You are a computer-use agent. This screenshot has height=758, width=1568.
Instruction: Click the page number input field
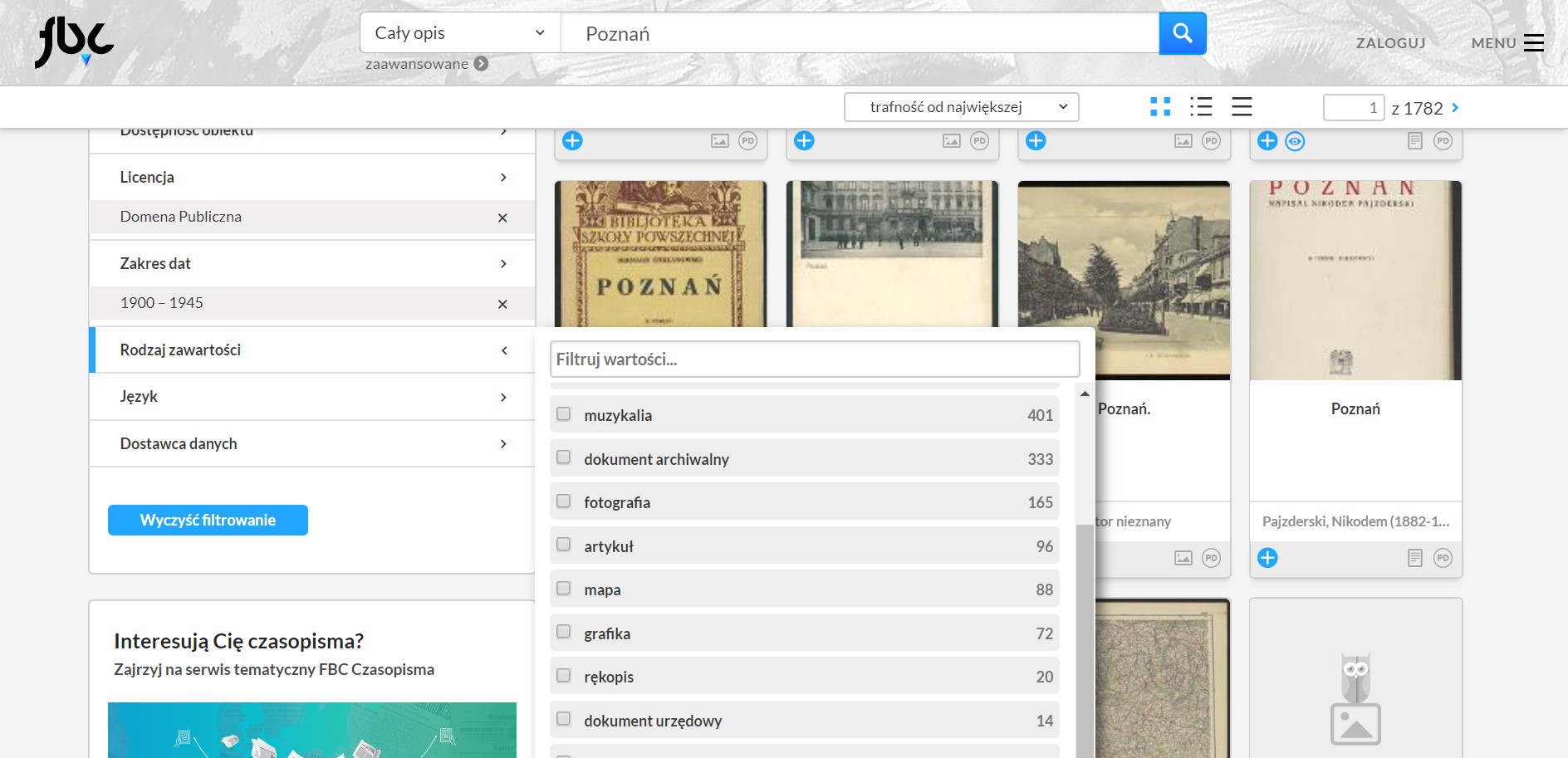coord(1354,108)
